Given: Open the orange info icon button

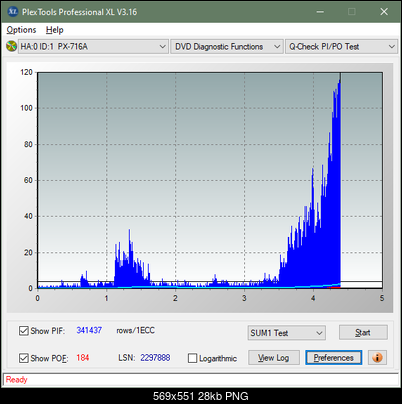Looking at the screenshot, I should coord(377,358).
